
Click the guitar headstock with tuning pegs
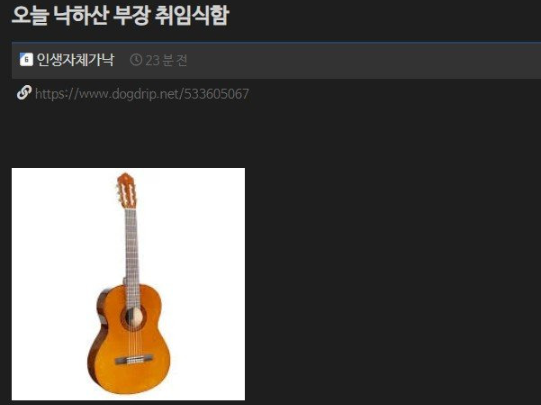pos(126,191)
